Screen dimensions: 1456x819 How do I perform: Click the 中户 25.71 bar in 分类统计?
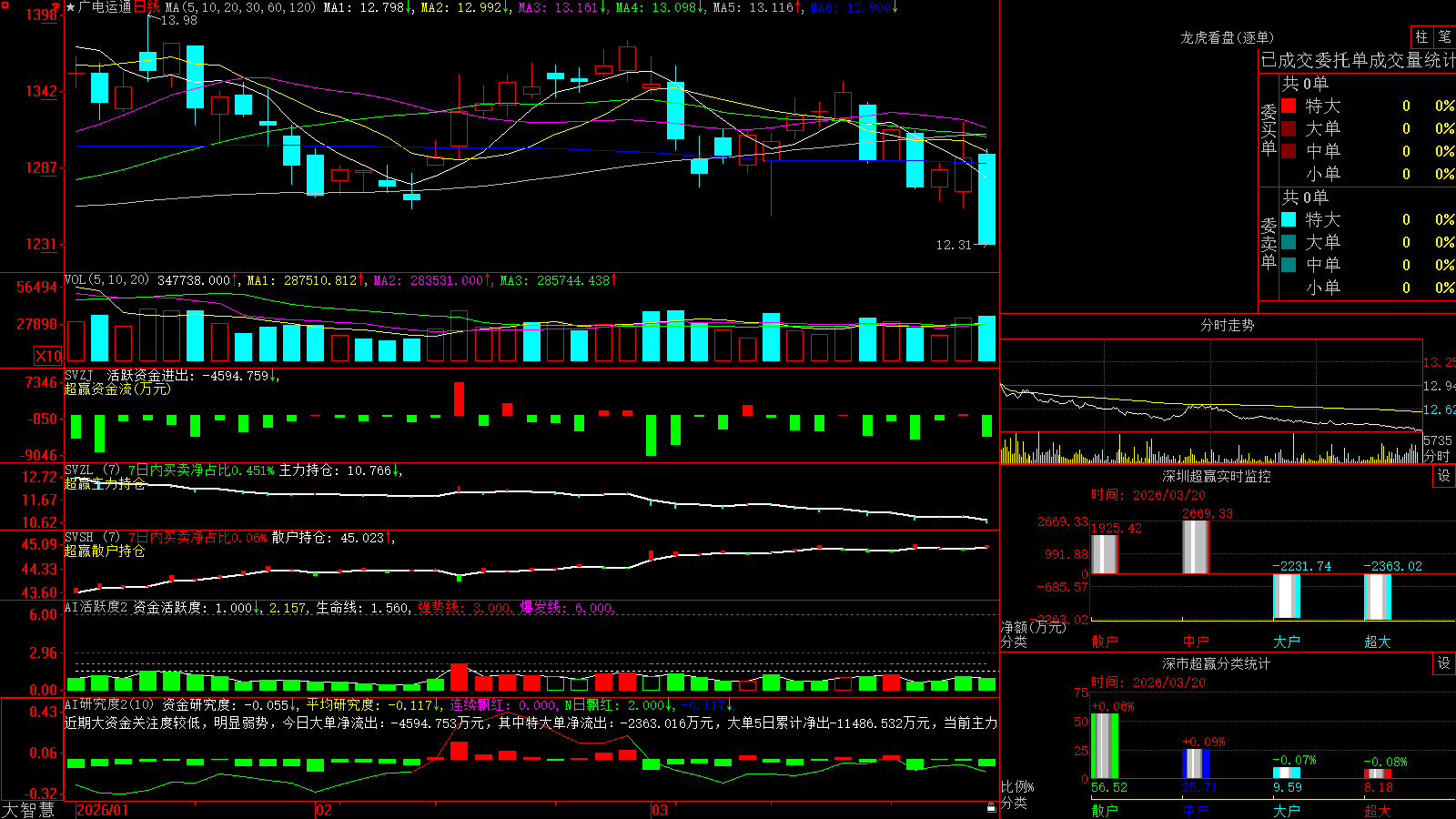pyautogui.click(x=1195, y=763)
